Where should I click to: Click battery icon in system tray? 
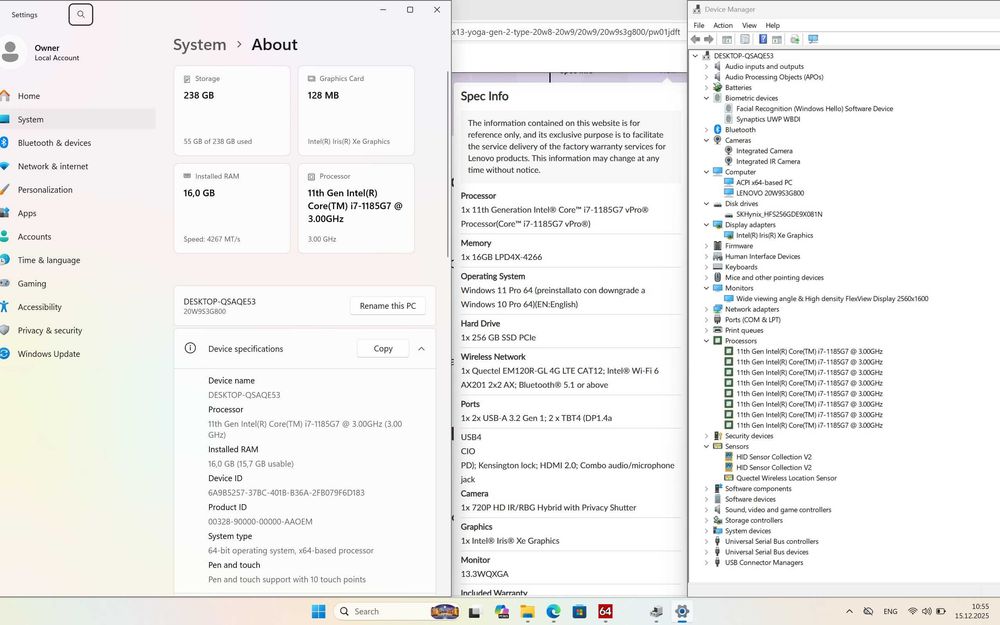point(941,612)
